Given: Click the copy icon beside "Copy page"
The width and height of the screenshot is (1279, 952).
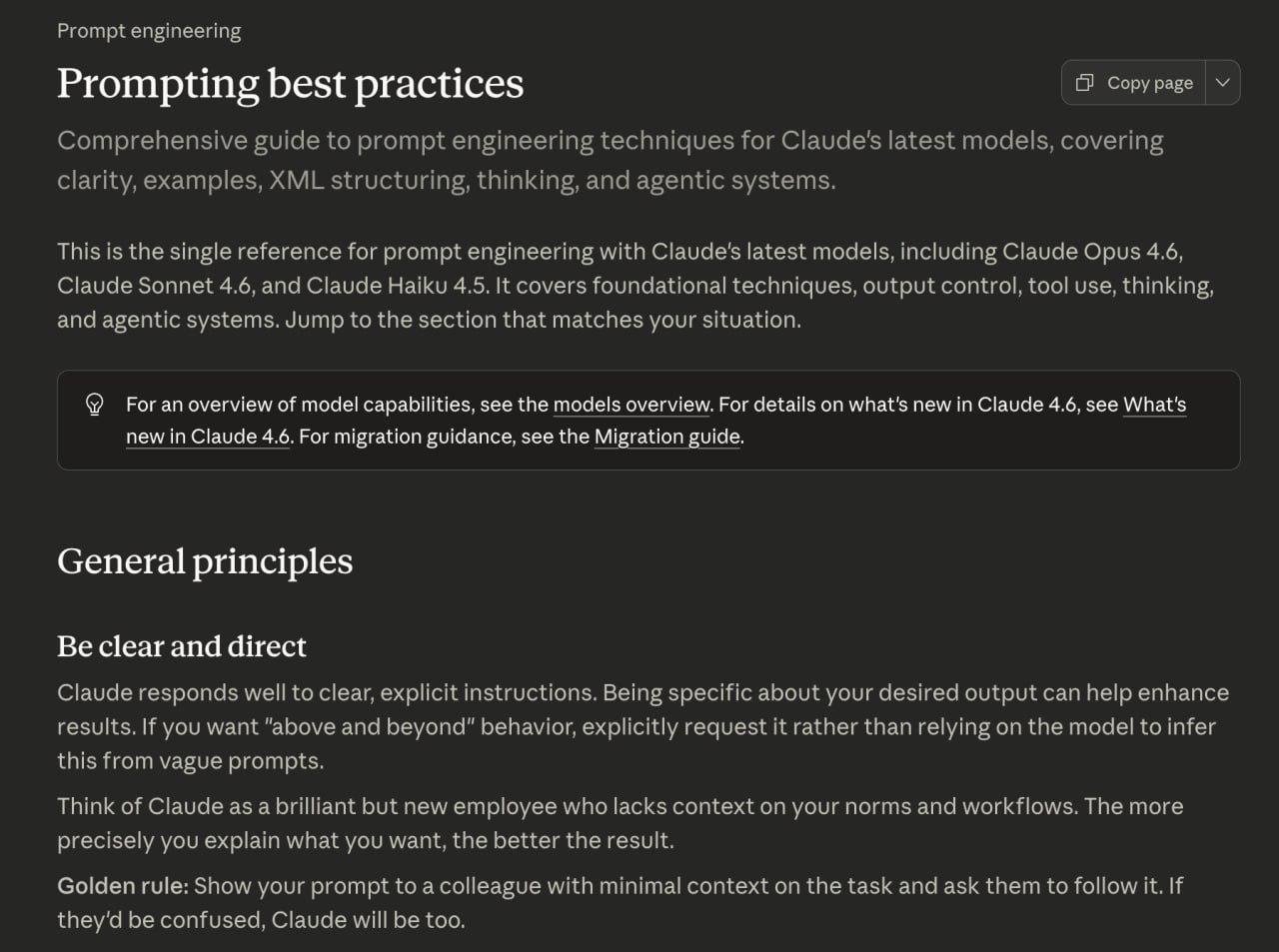Looking at the screenshot, I should pos(1084,83).
